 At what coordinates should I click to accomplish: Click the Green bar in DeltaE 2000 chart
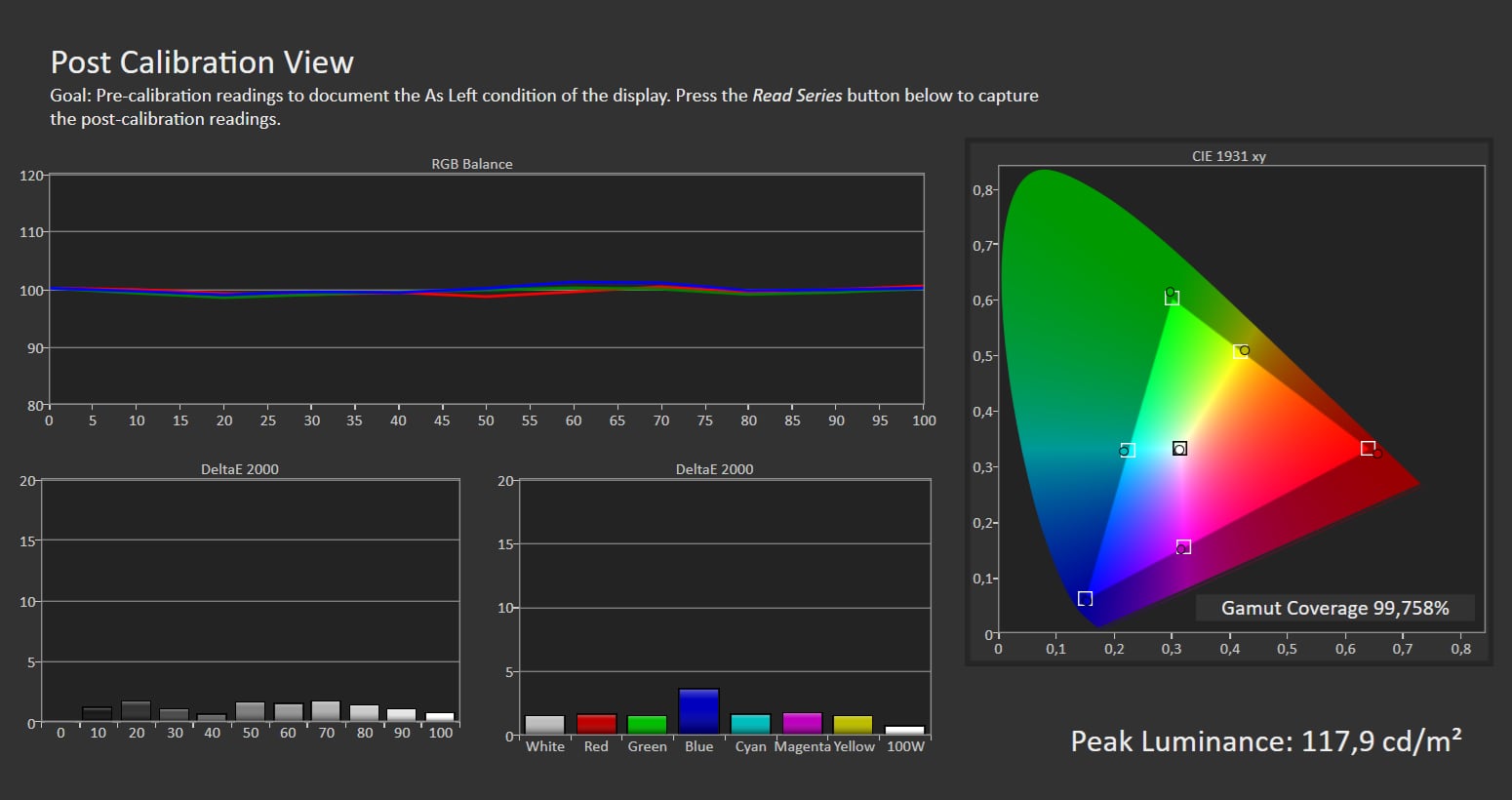647,725
